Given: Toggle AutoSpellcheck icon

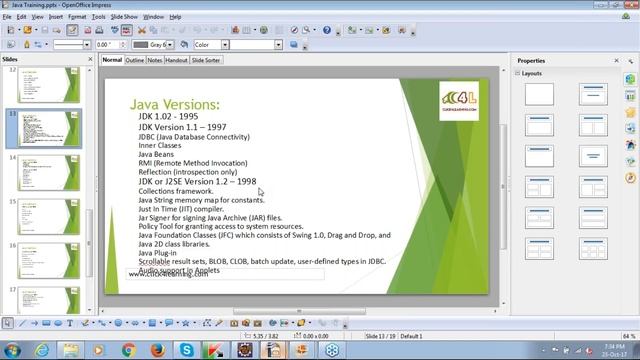Looking at the screenshot, I should [127, 30].
